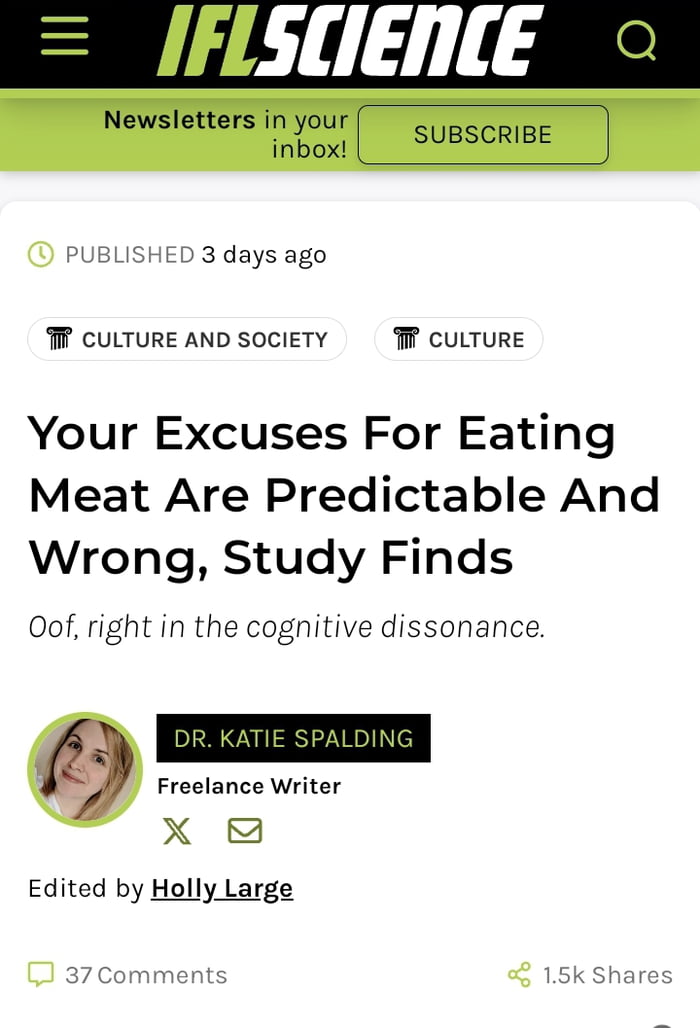Viewport: 700px width, 1028px height.
Task: Select the standalone Culture tag
Action: pyautogui.click(x=459, y=339)
